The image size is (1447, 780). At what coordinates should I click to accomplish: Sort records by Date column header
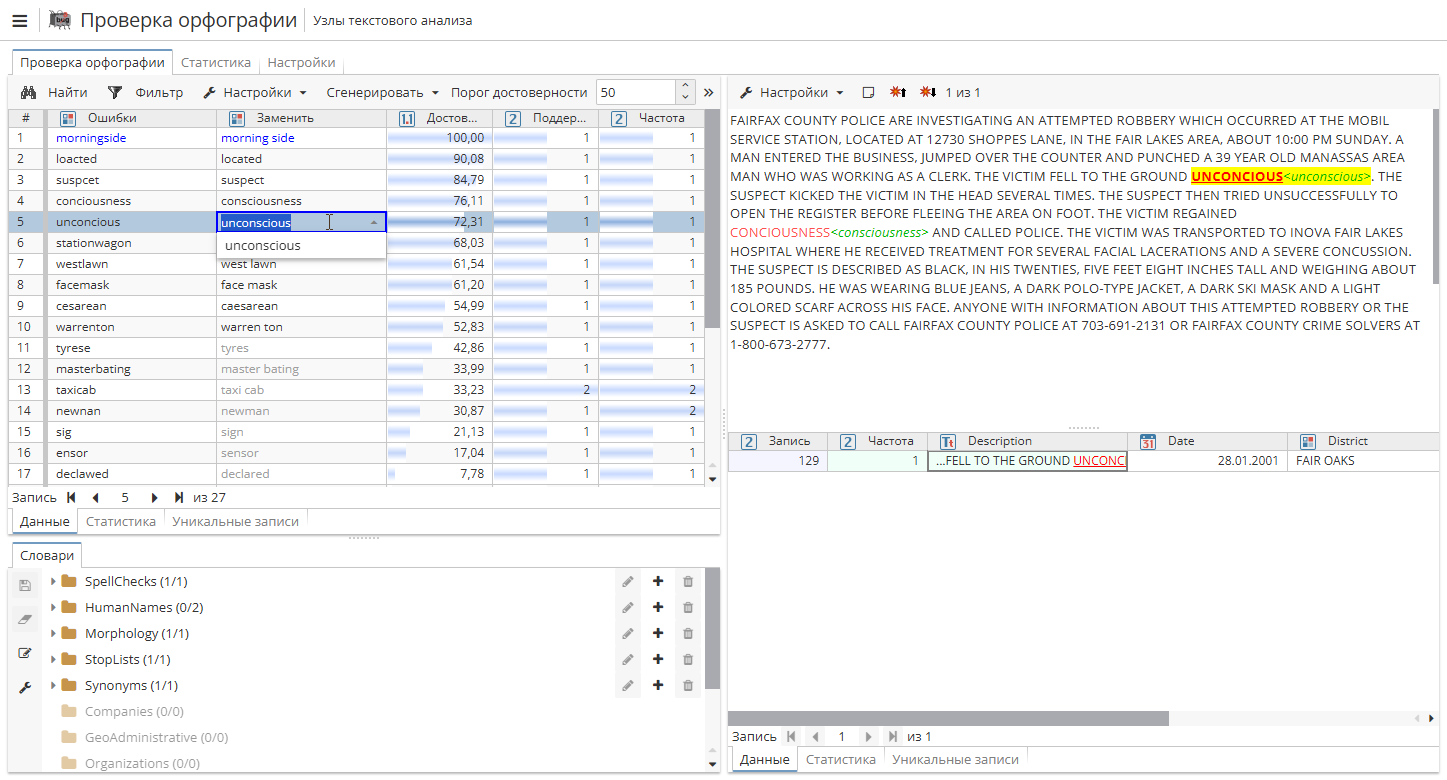point(1207,441)
